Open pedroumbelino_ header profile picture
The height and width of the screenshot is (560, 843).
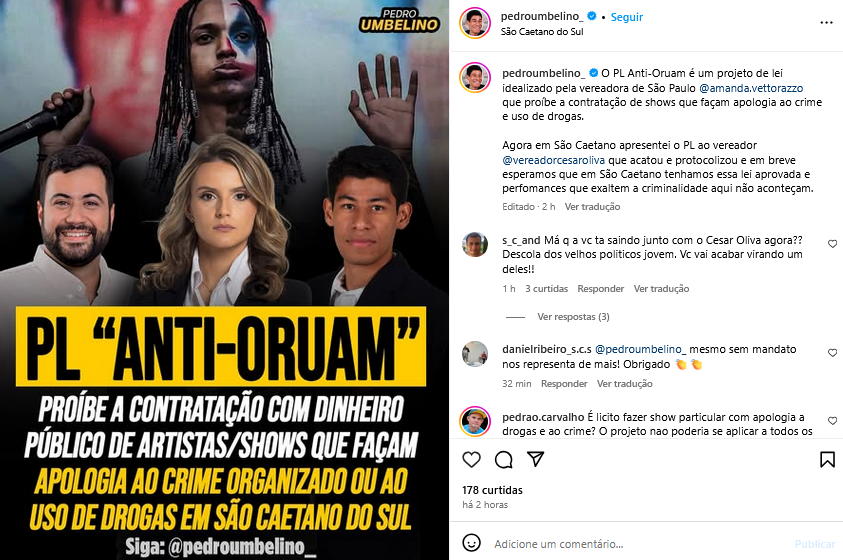[475, 23]
